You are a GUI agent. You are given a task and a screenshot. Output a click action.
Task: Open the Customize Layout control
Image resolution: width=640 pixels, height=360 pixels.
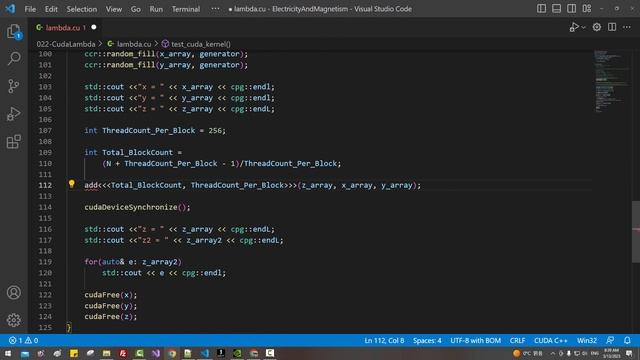tap(587, 9)
